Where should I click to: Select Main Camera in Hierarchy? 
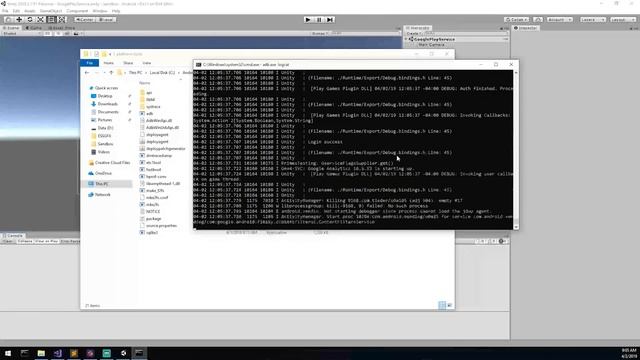[431, 44]
